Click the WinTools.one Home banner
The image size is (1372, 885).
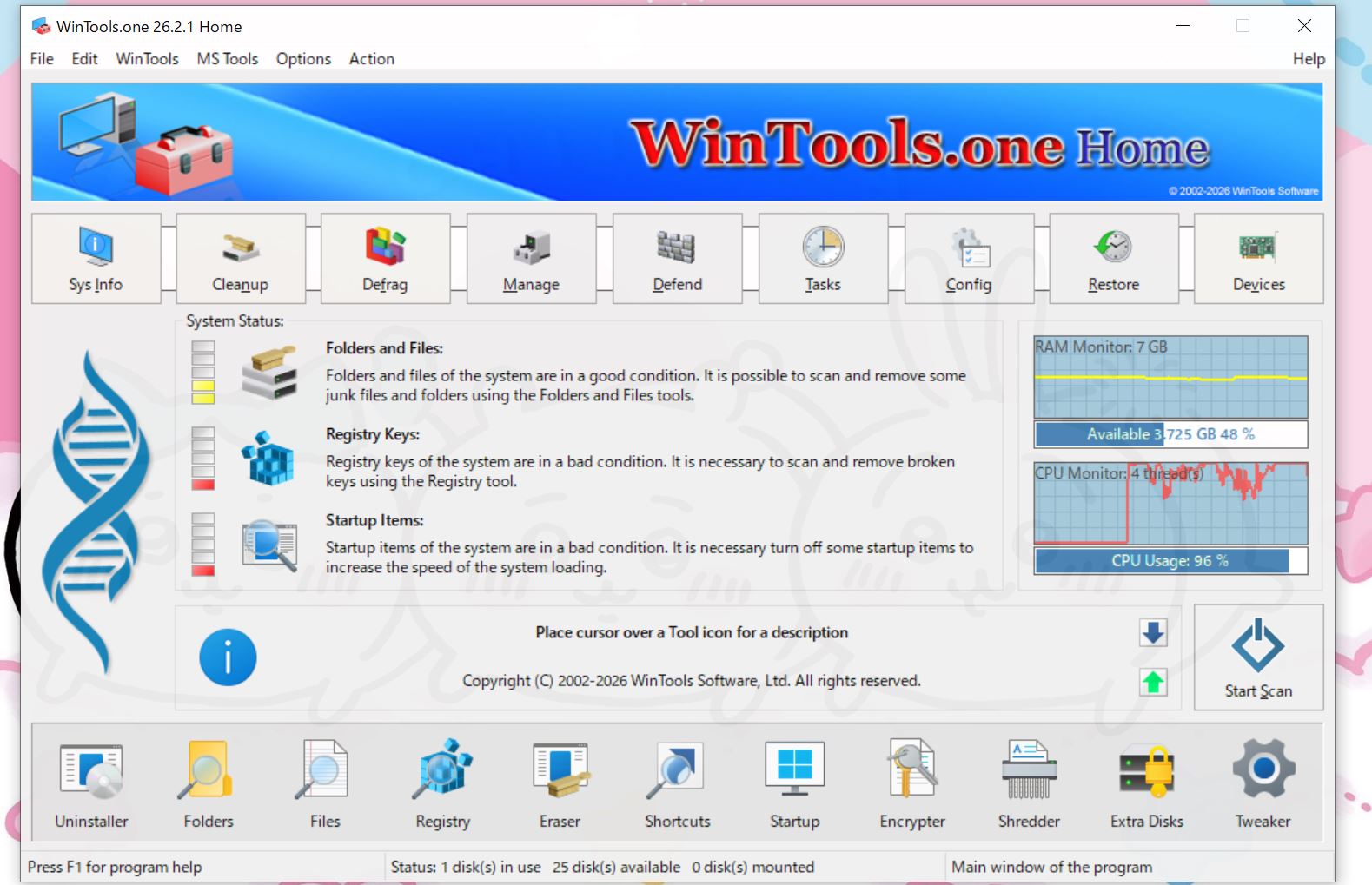coord(677,142)
